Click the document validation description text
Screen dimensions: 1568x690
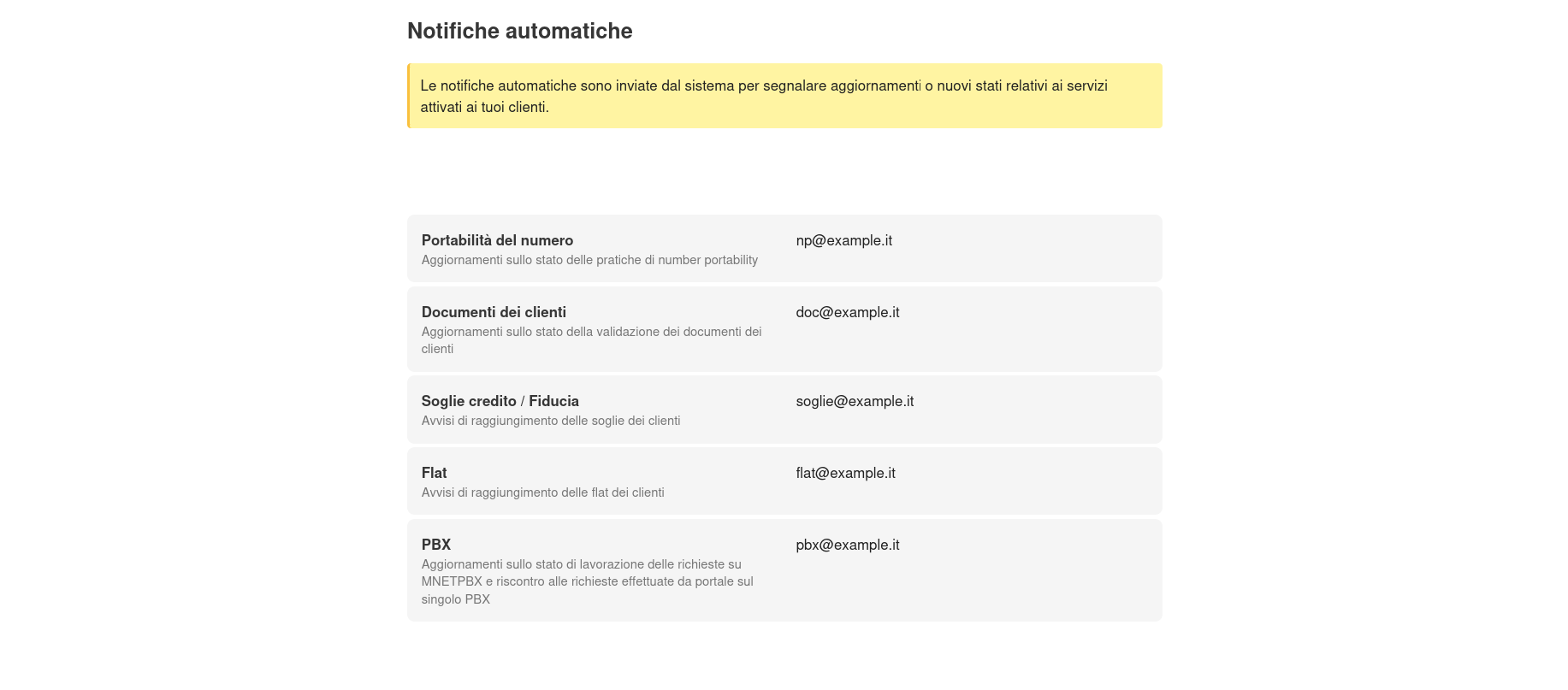591,340
